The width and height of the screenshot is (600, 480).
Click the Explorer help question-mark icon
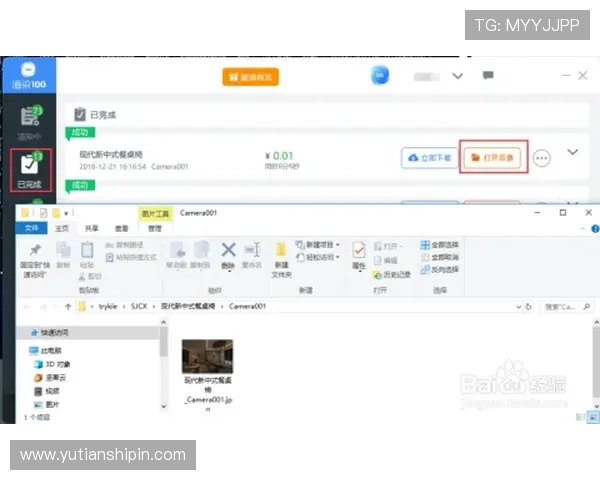[x=595, y=229]
